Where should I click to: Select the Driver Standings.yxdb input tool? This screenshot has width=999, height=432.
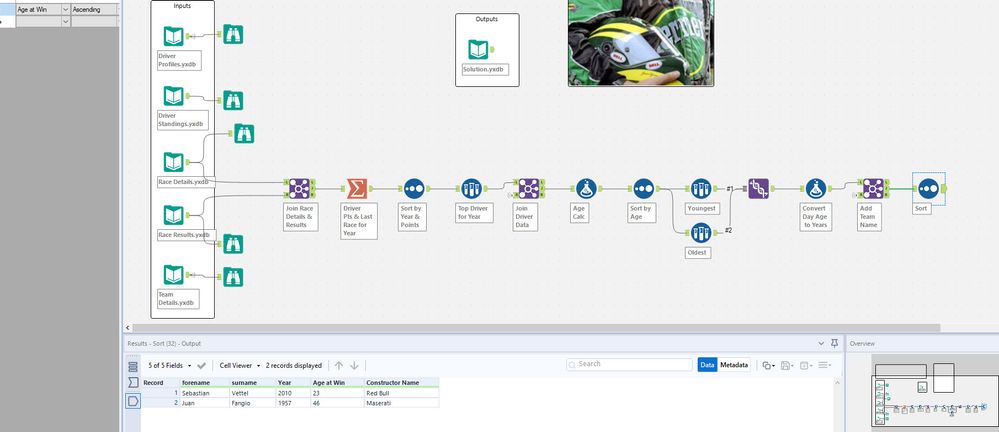[x=173, y=96]
